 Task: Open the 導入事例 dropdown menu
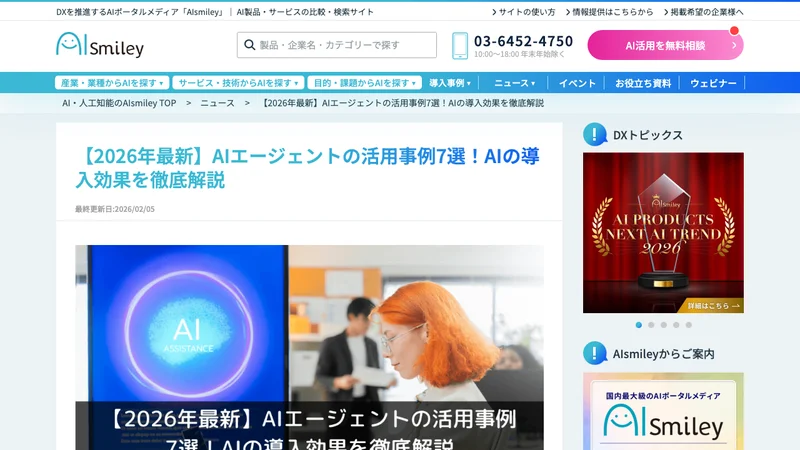(x=450, y=83)
